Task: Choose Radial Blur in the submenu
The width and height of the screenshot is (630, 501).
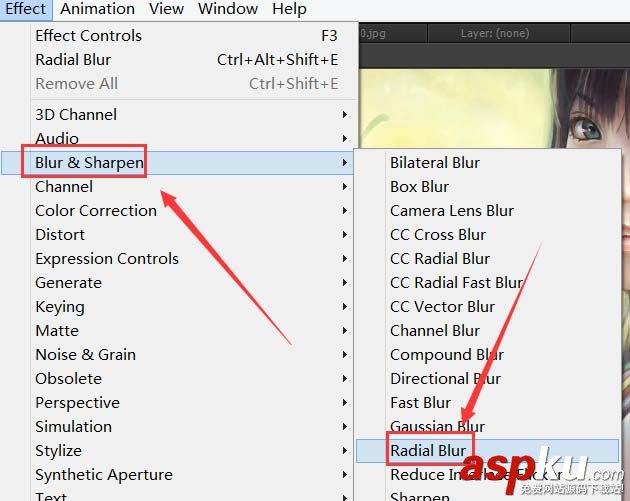Action: click(x=487, y=451)
